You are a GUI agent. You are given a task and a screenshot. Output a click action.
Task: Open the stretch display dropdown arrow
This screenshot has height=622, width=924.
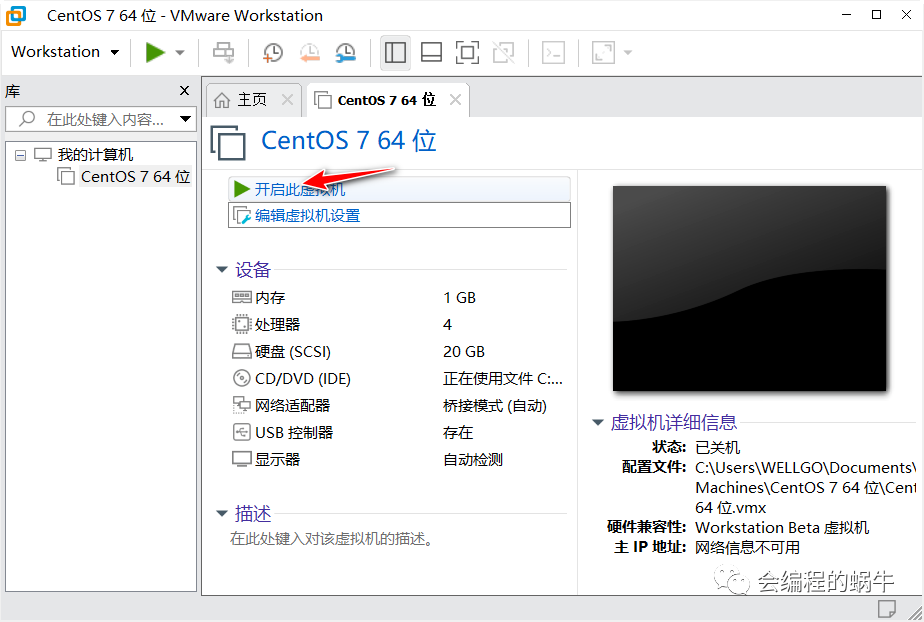(x=628, y=52)
